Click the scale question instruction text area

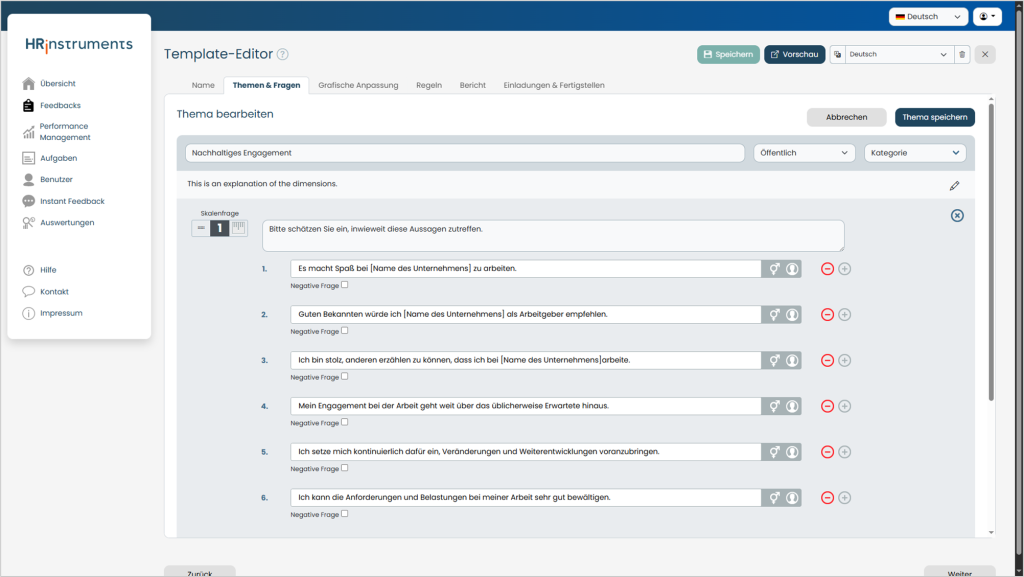(x=553, y=236)
